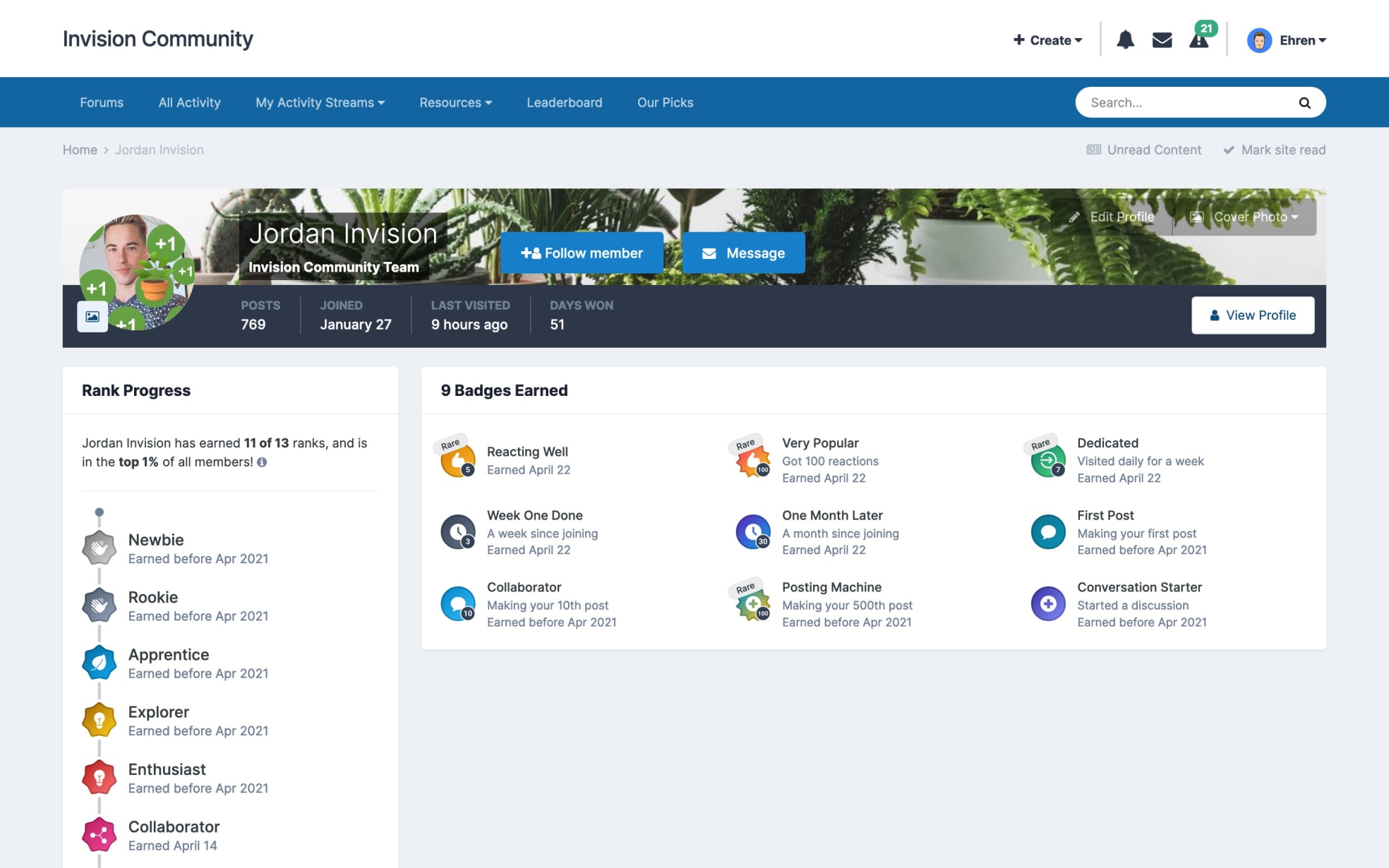
Task: Go to Forums tab
Action: [x=102, y=102]
